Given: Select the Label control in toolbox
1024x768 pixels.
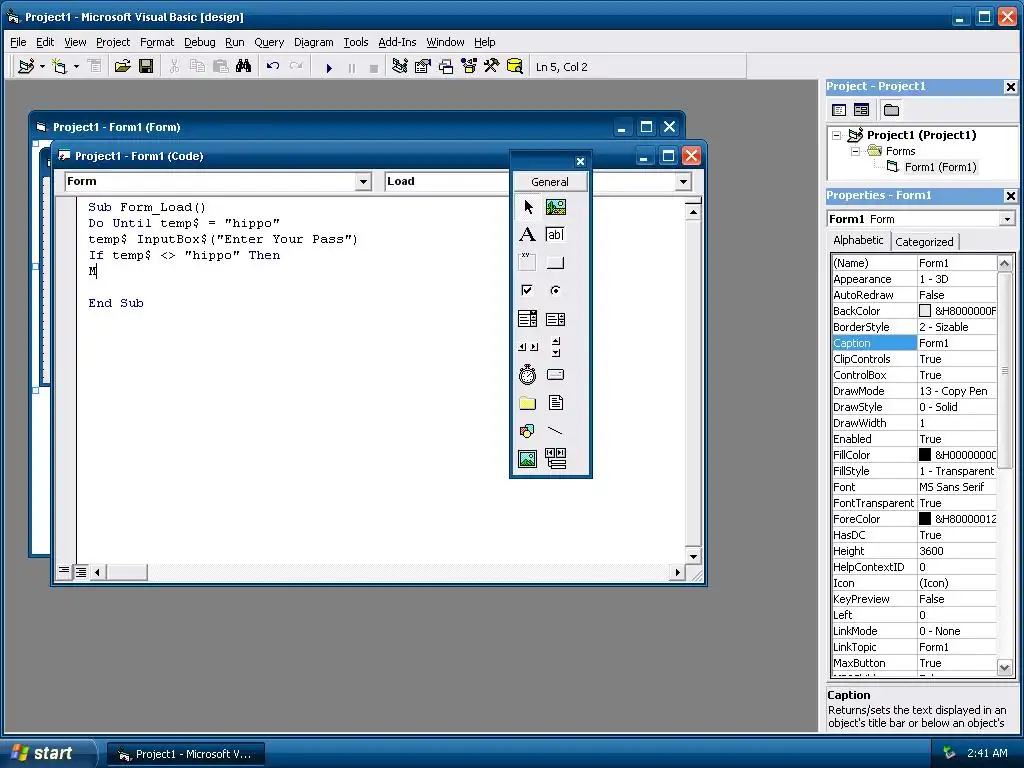Looking at the screenshot, I should 528,235.
